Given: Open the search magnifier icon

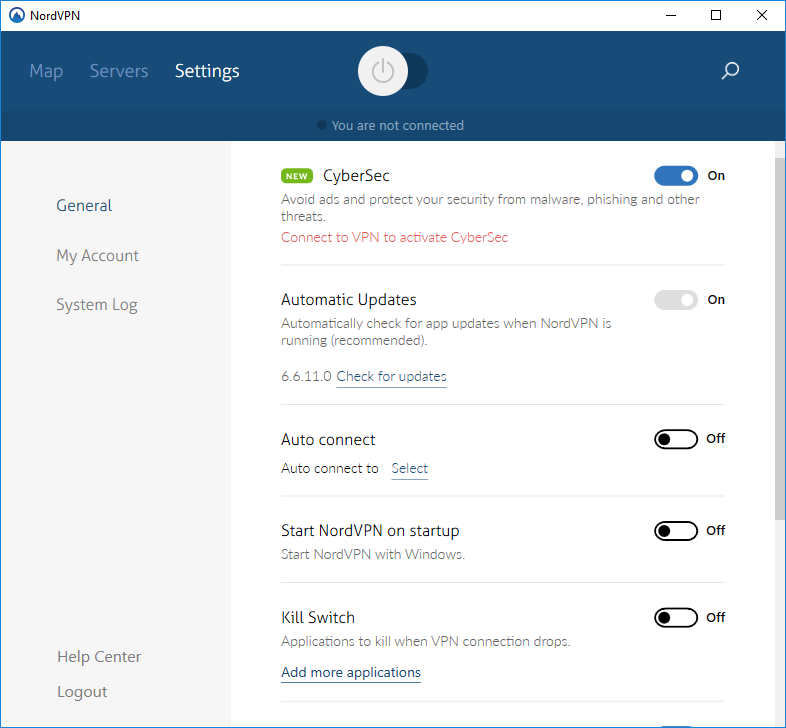Looking at the screenshot, I should (730, 71).
